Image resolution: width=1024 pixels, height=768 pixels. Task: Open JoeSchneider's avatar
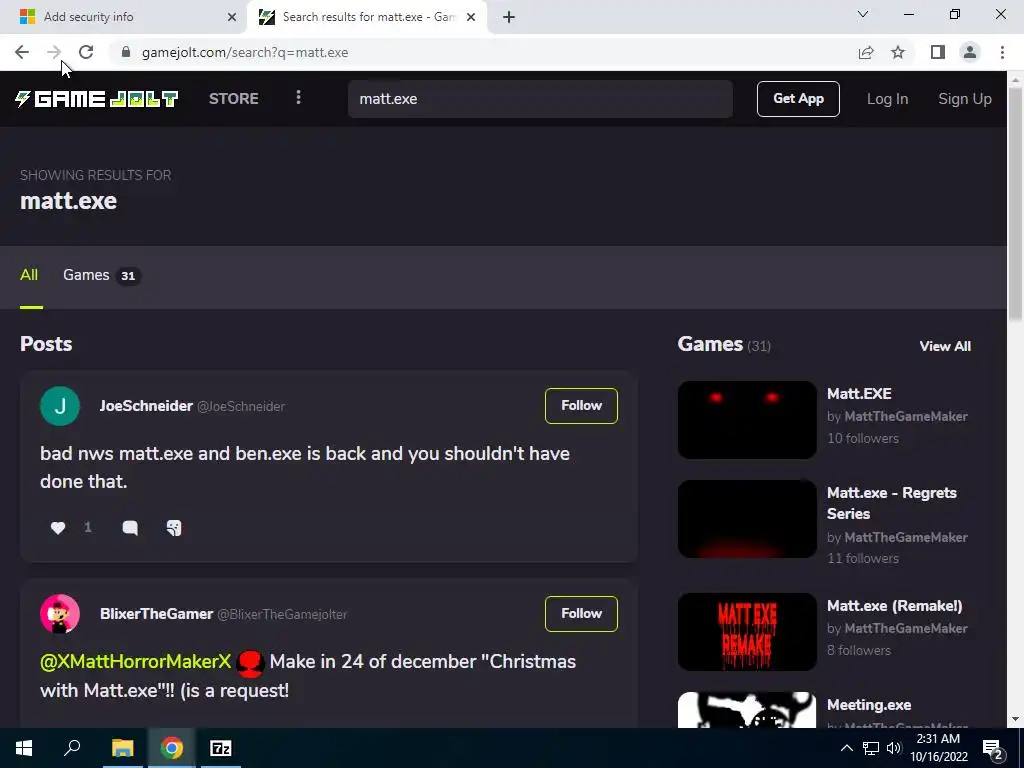60,406
